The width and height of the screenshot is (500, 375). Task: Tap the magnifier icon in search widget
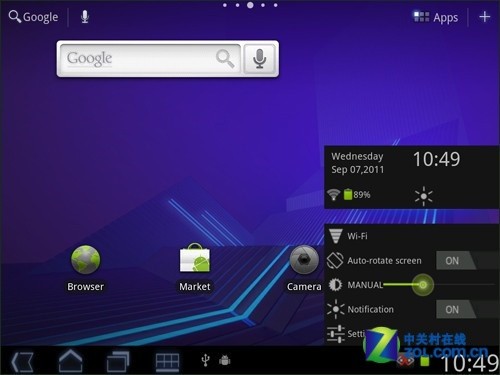coord(225,59)
